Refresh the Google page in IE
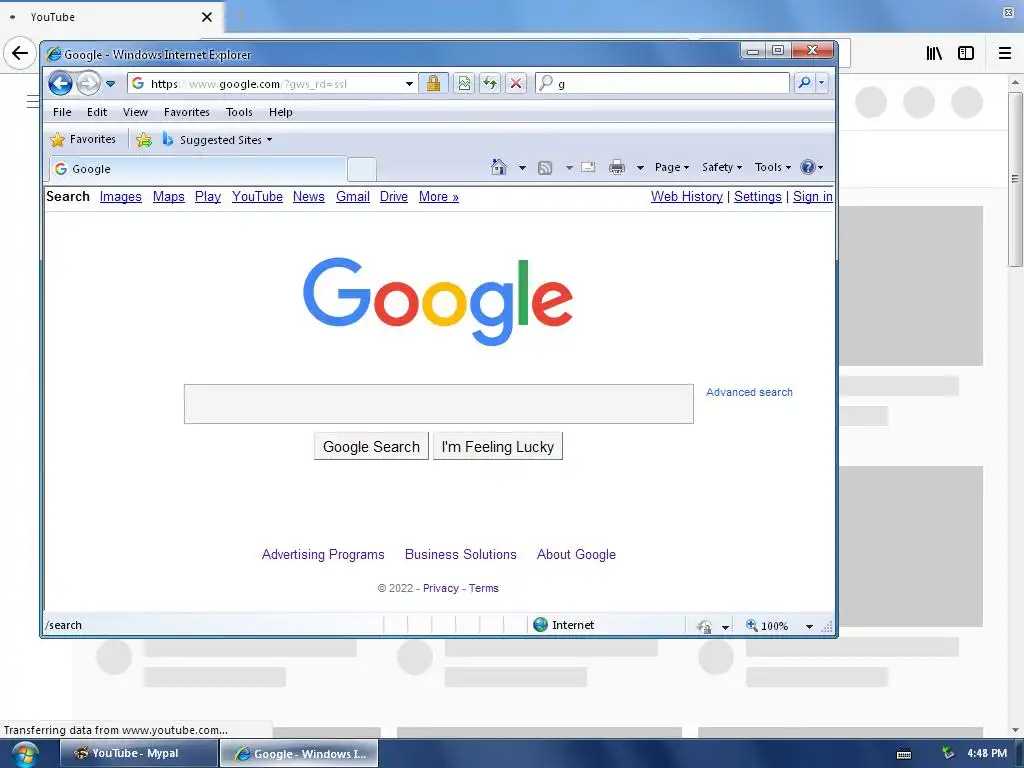Screen dimensions: 1024x768 [x=490, y=83]
